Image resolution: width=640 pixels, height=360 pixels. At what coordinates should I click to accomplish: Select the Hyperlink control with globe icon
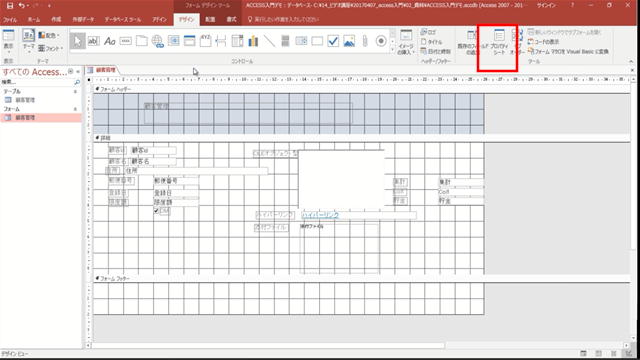click(158, 41)
